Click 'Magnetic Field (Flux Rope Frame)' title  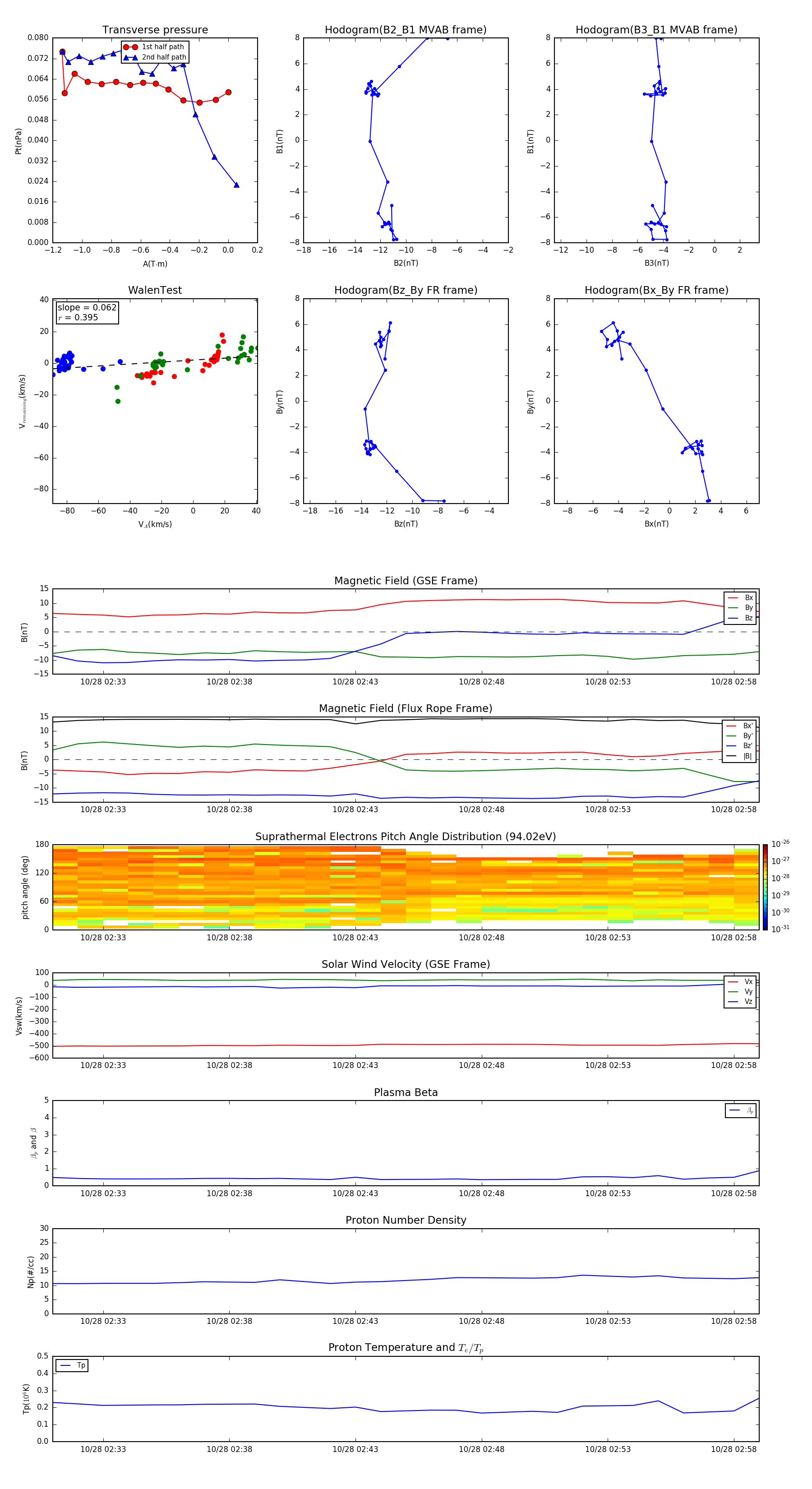pyautogui.click(x=406, y=709)
